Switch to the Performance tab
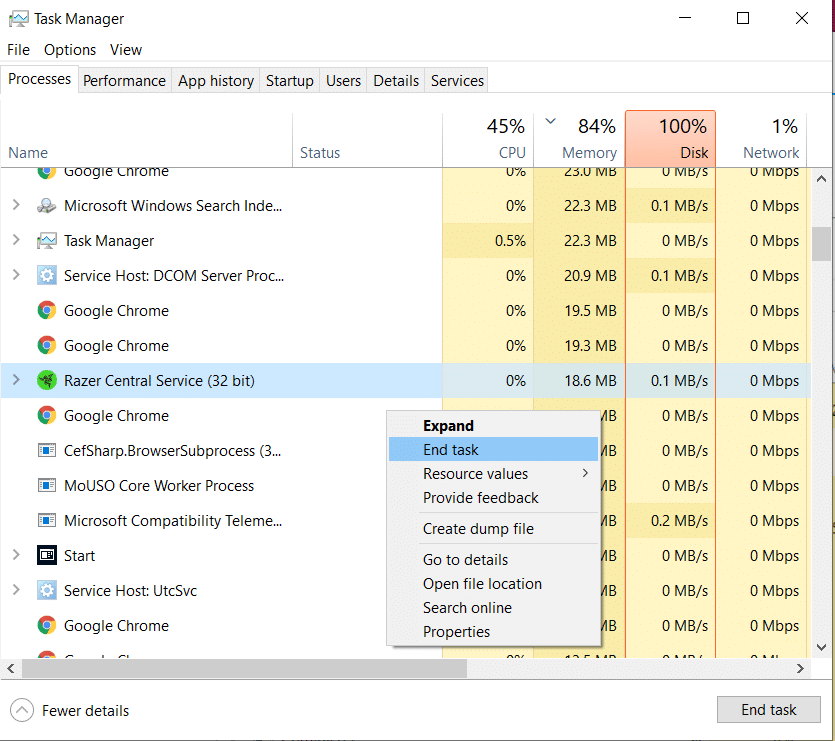835x741 pixels. pyautogui.click(x=124, y=80)
